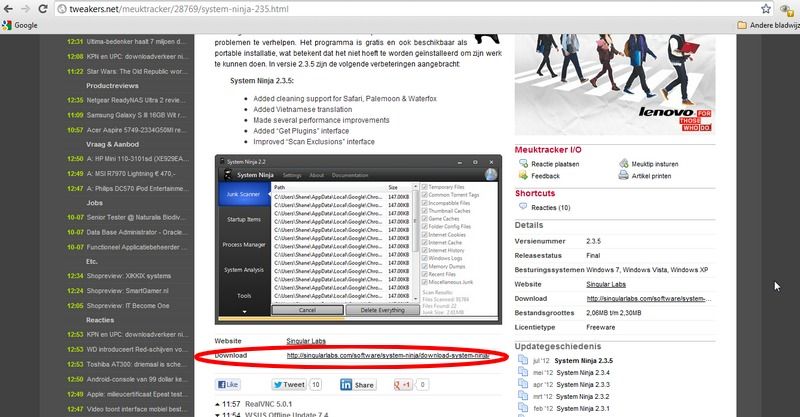Viewport: 800px width, 417px height.
Task: Share the article on LinkedIn
Action: click(355, 384)
